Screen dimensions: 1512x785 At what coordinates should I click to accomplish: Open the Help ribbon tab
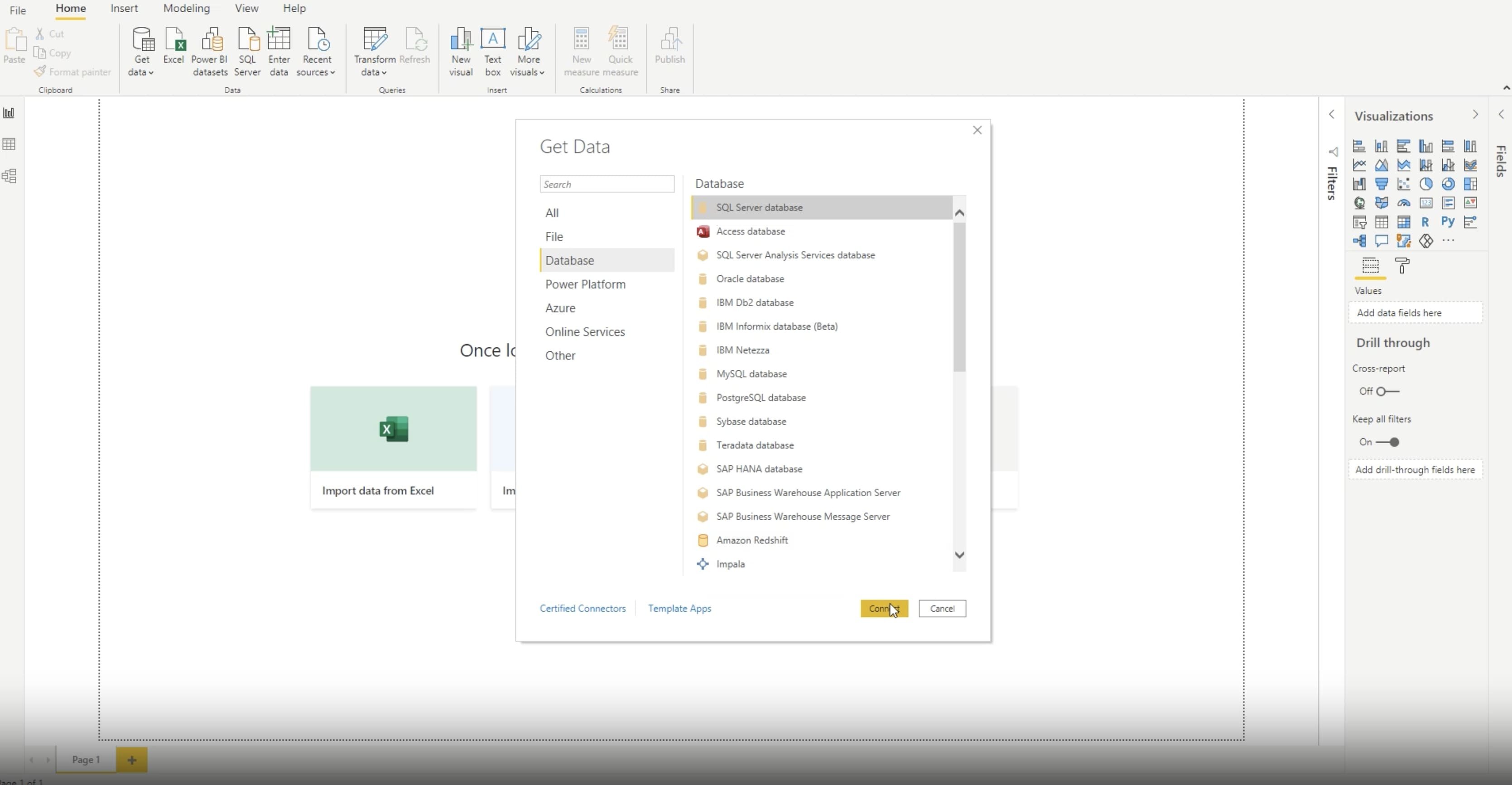294,8
